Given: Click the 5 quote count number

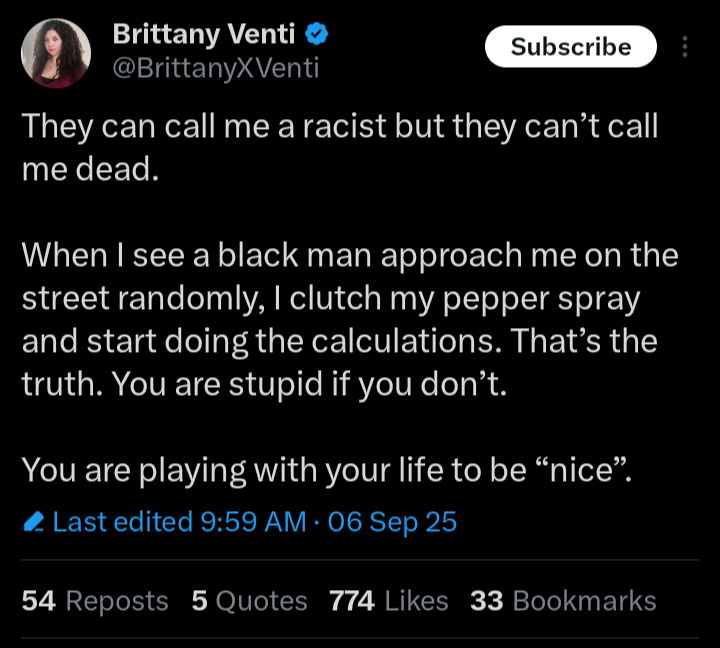Looking at the screenshot, I should [x=199, y=601].
